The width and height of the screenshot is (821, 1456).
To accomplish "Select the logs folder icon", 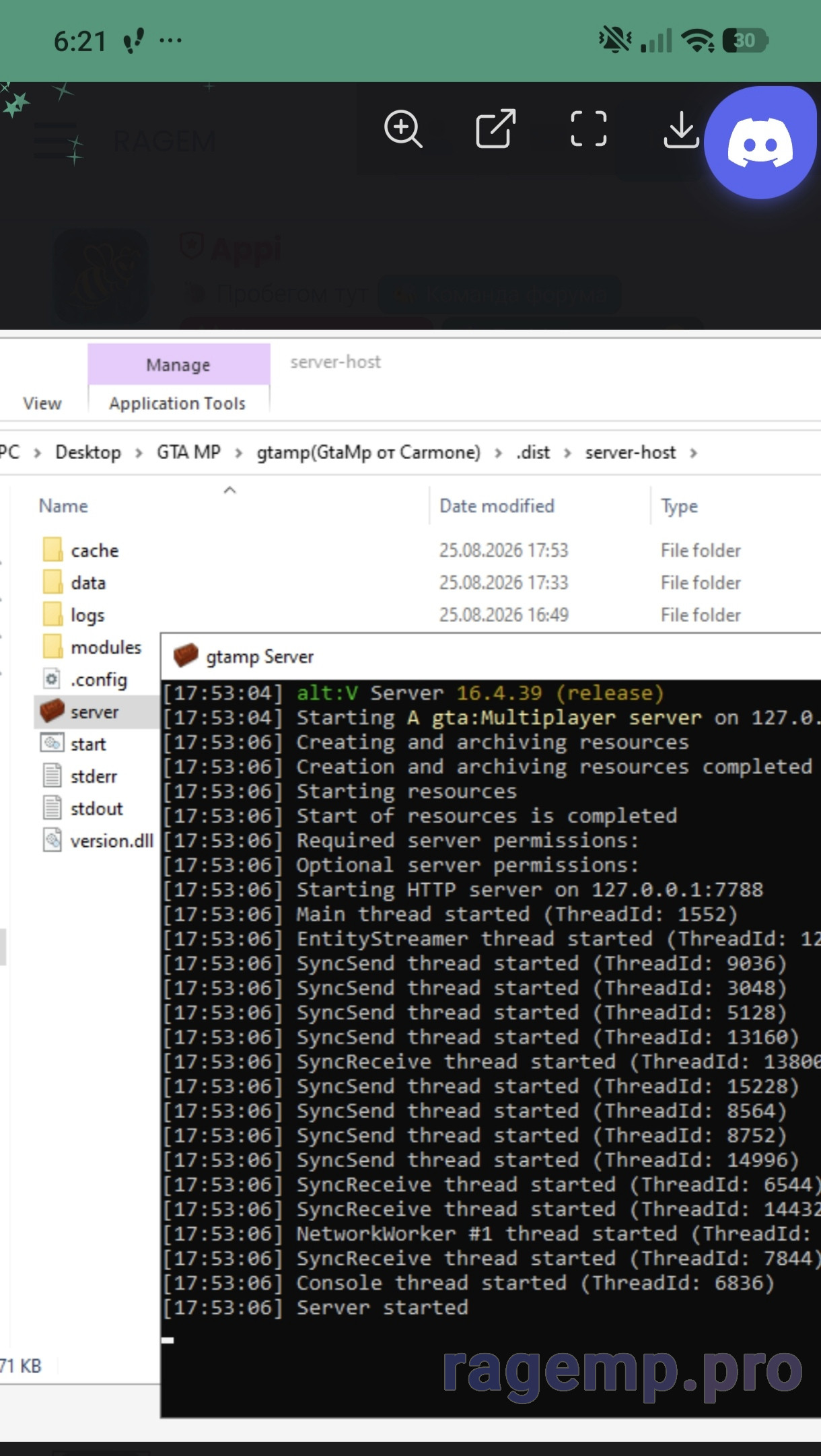I will click(x=52, y=614).
